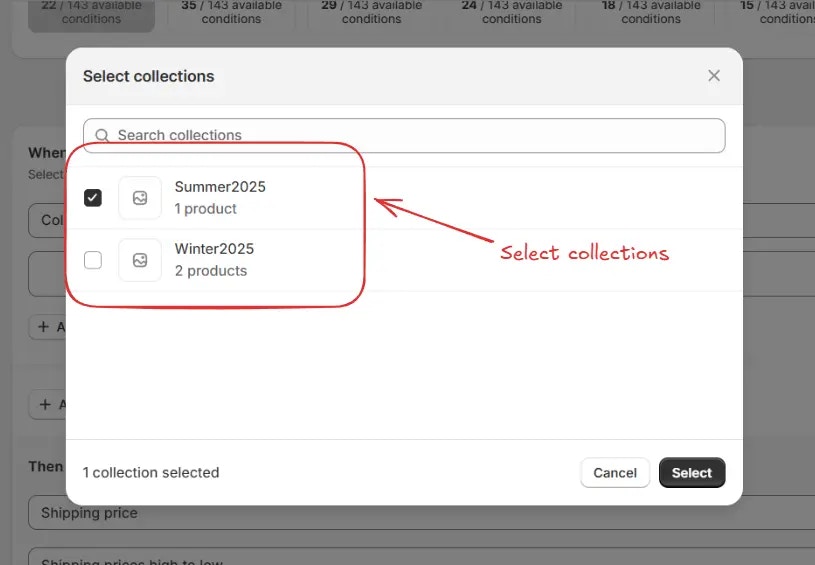This screenshot has height=565, width=815.
Task: Open the 35 / 143 available conditions tab
Action: 231,12
